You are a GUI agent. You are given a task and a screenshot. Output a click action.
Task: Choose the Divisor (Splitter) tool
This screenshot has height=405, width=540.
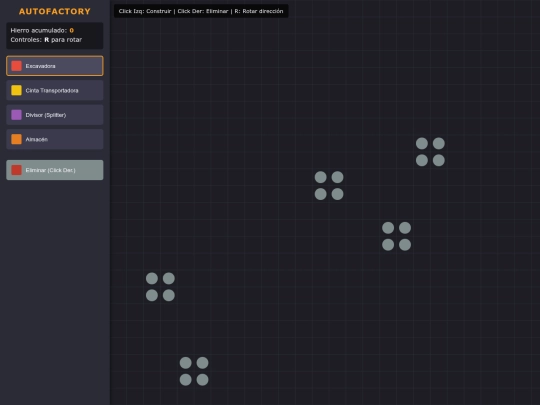(54, 115)
